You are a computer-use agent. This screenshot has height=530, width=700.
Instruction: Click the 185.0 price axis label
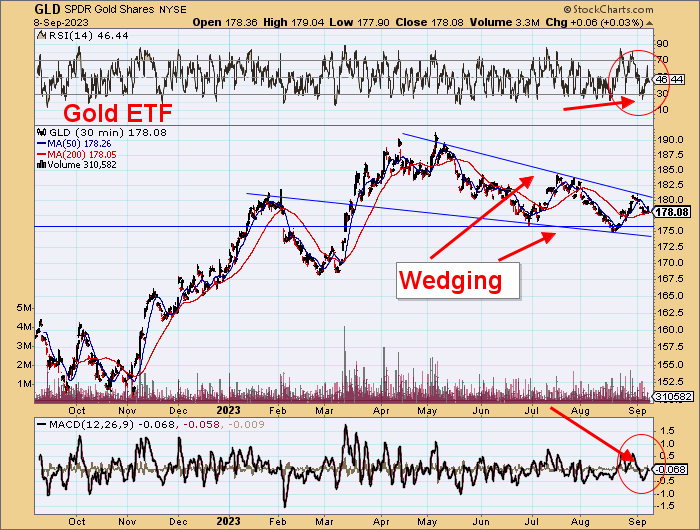(670, 170)
